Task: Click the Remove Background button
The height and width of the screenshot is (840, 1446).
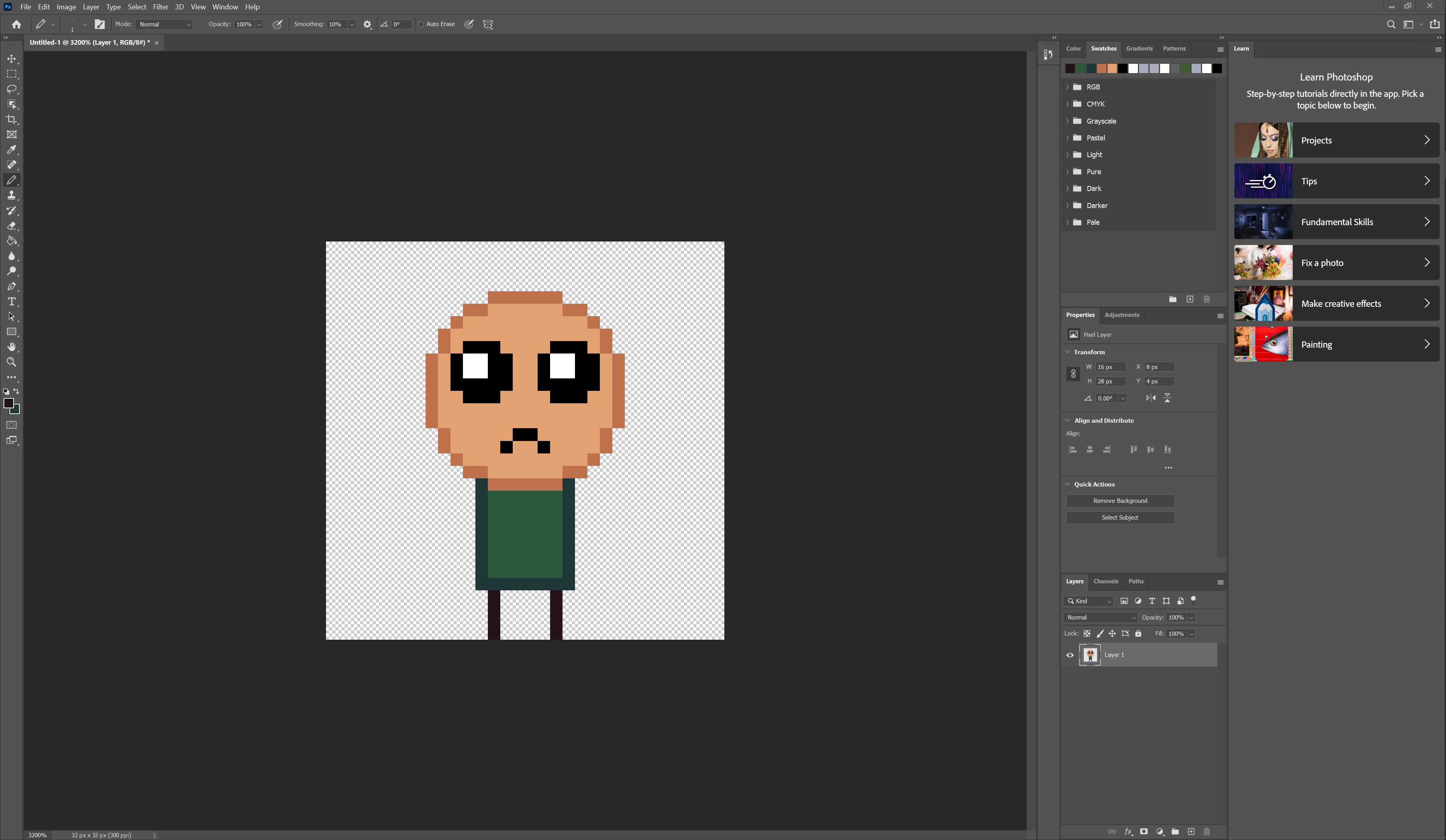Action: (x=1120, y=501)
